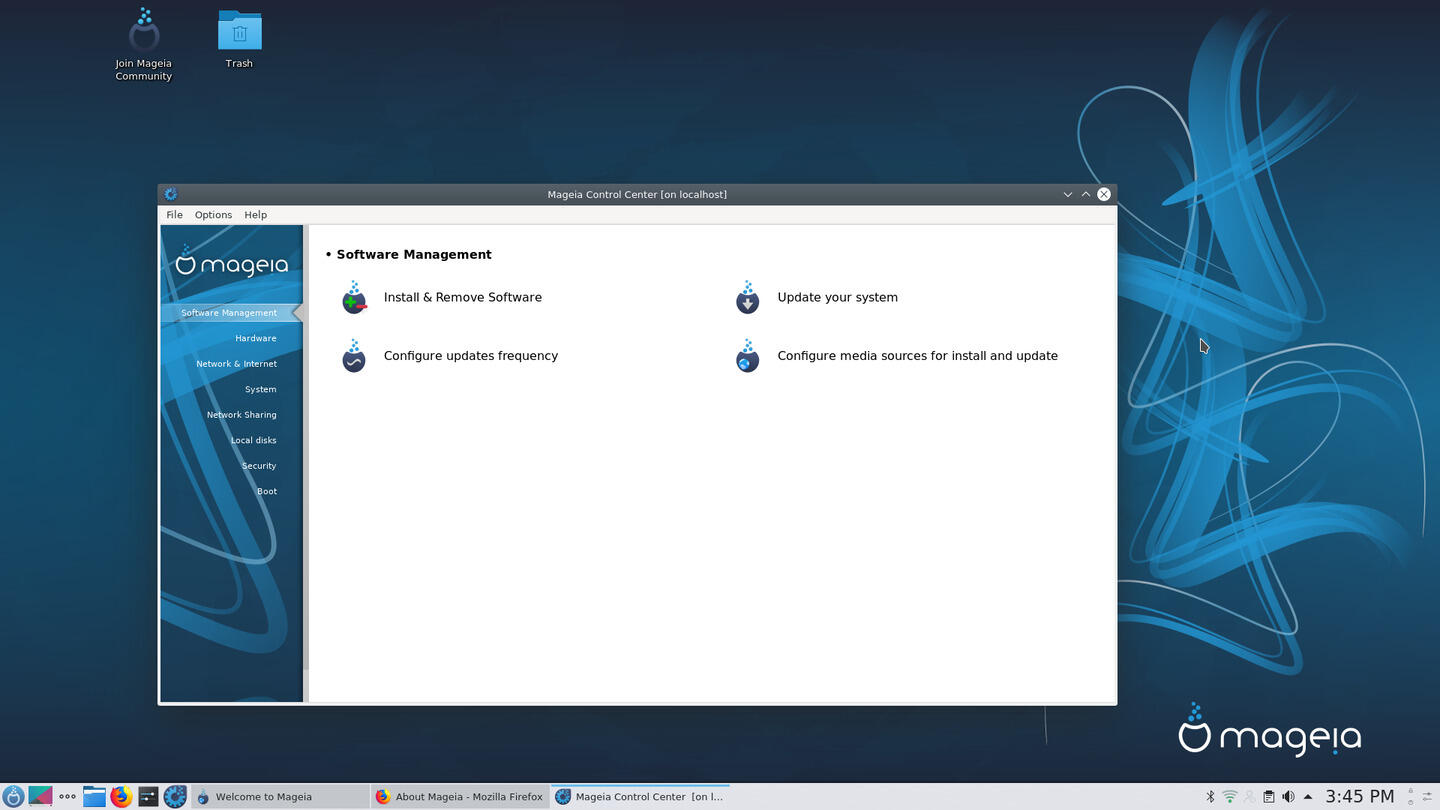Image resolution: width=1440 pixels, height=810 pixels.
Task: Minimize the Mageia Control Center window
Action: [1068, 194]
